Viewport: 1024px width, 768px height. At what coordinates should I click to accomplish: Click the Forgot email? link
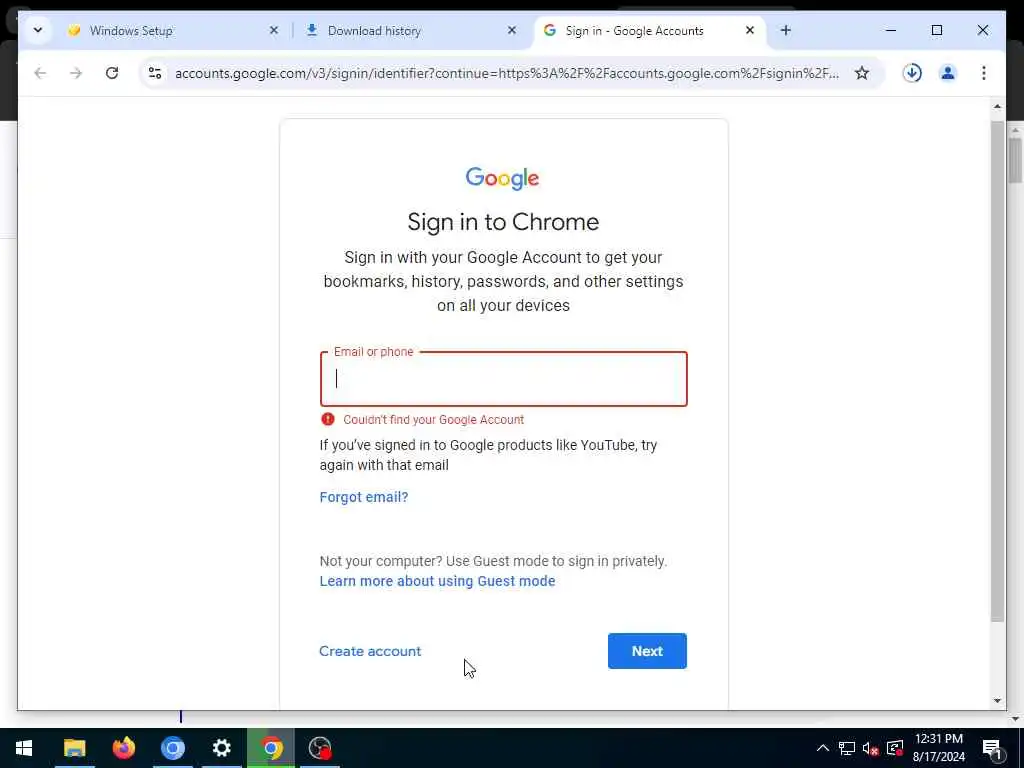[x=363, y=497]
